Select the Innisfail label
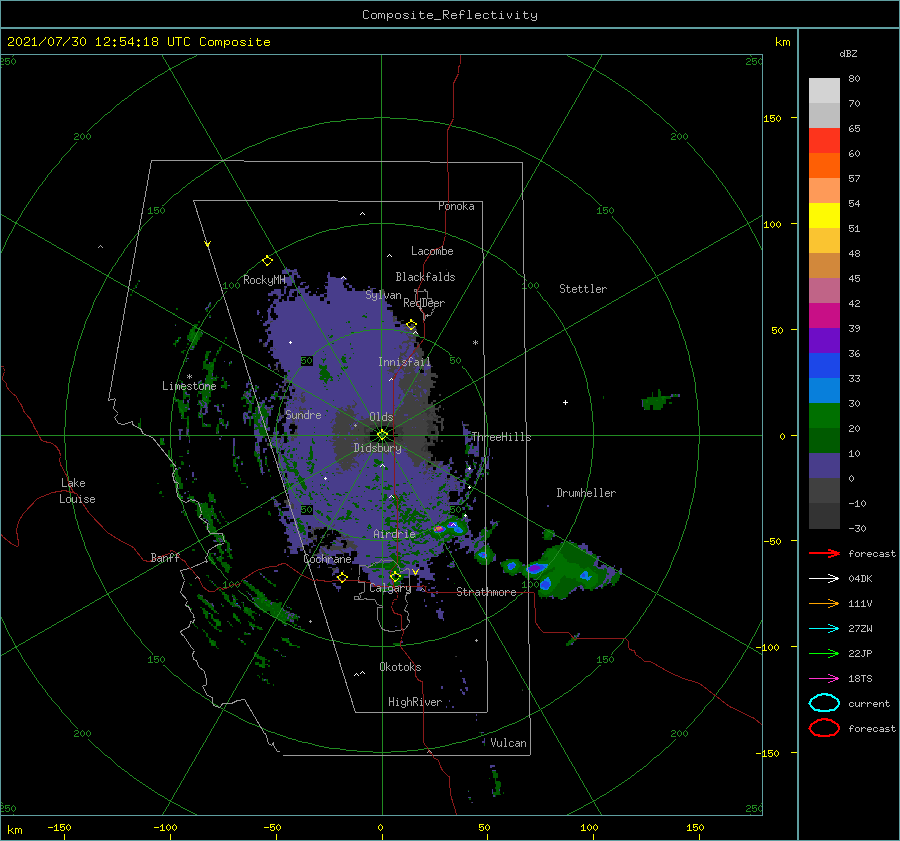 click(x=404, y=362)
